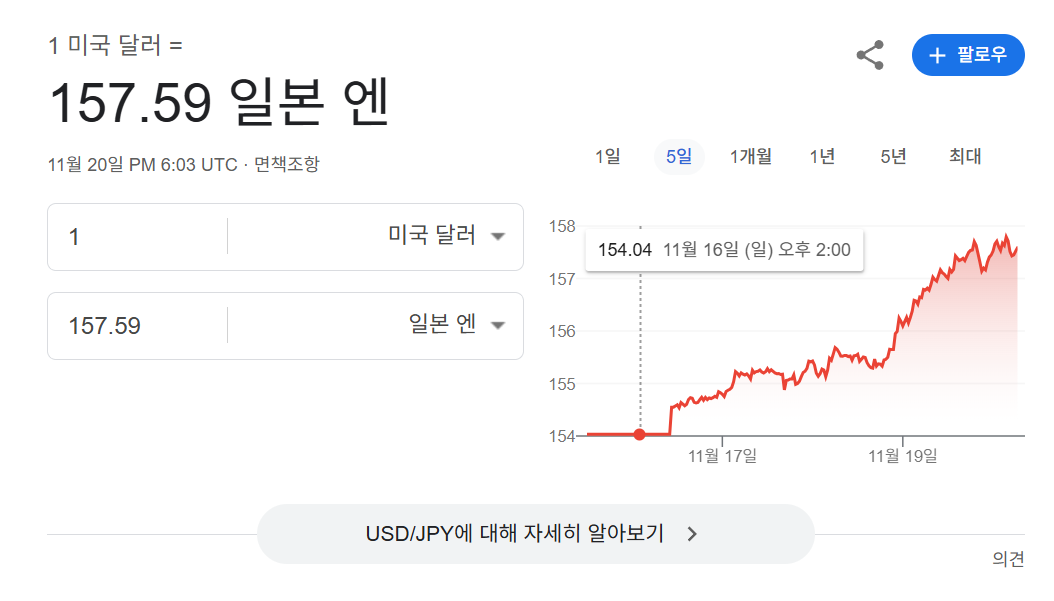1054x601 pixels.
Task: Open the 미국 달러 currency dropdown
Action: point(446,237)
